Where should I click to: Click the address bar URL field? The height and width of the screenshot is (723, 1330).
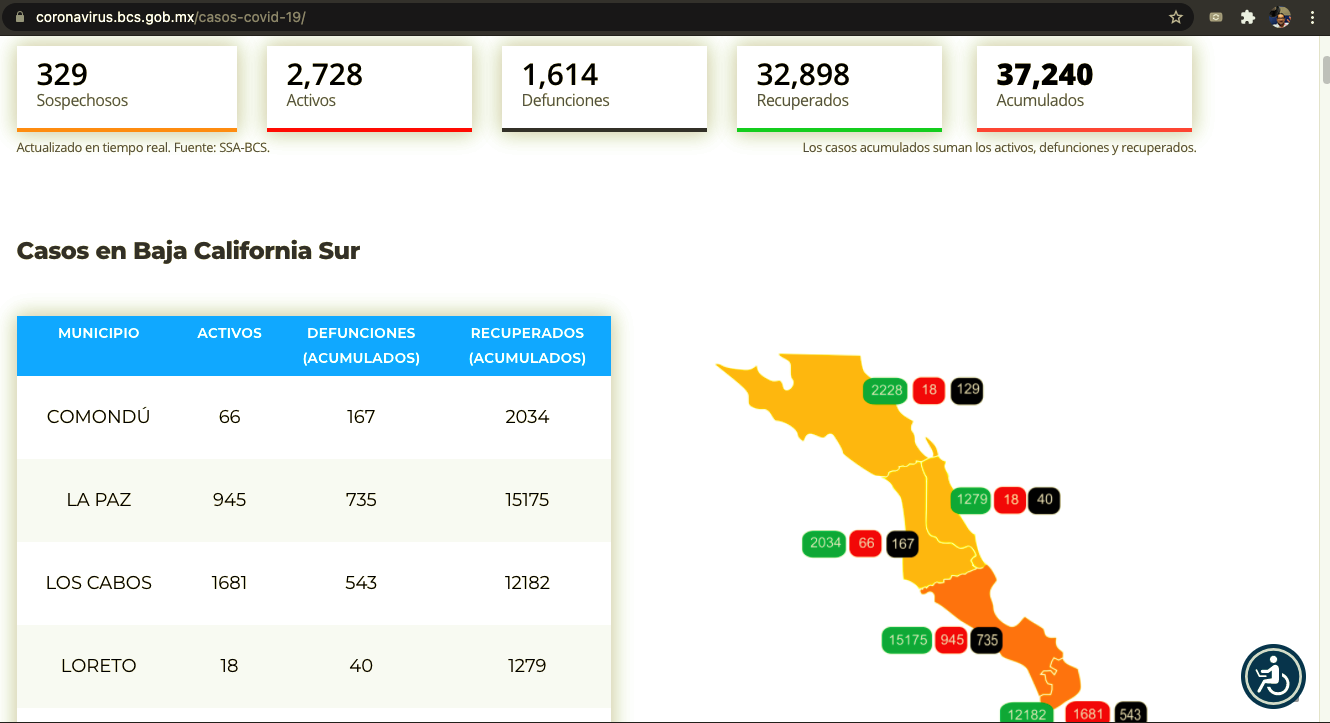[600, 17]
